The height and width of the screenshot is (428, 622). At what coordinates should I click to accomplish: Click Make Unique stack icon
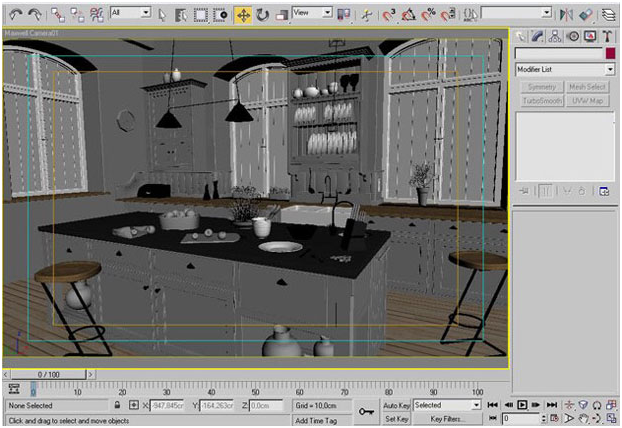click(x=567, y=191)
